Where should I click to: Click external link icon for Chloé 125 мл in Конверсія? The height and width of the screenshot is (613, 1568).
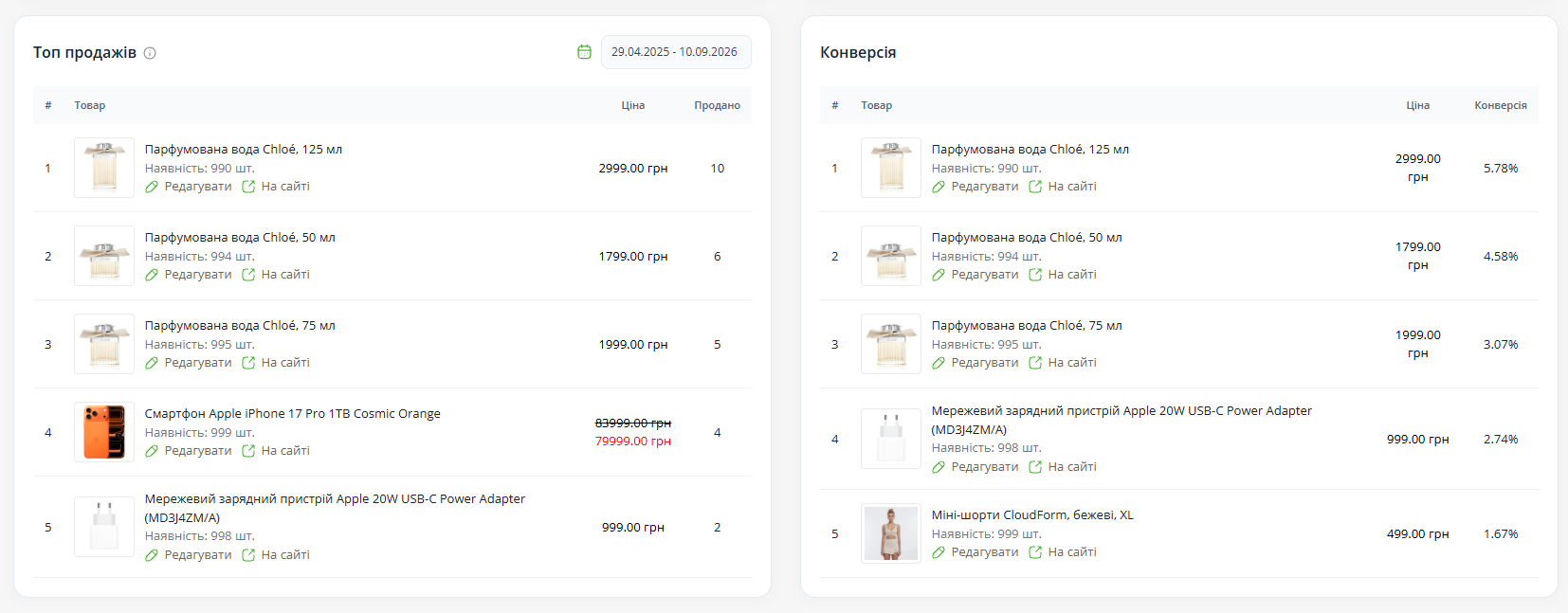click(x=1035, y=187)
